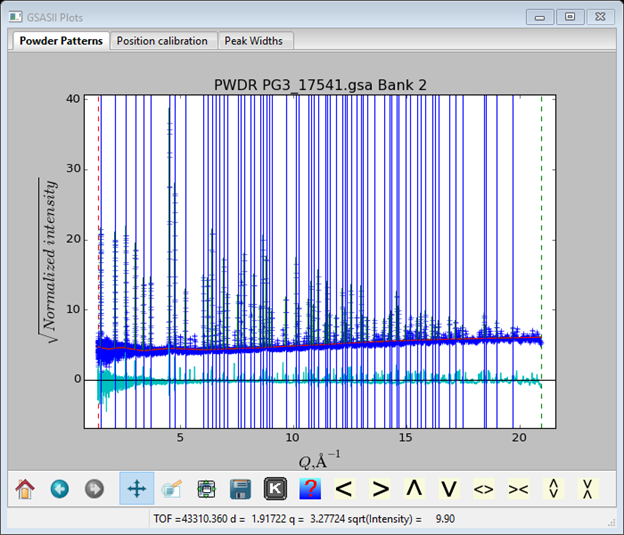The image size is (624, 535).
Task: Shift plot down with v arrow button
Action: click(x=449, y=489)
